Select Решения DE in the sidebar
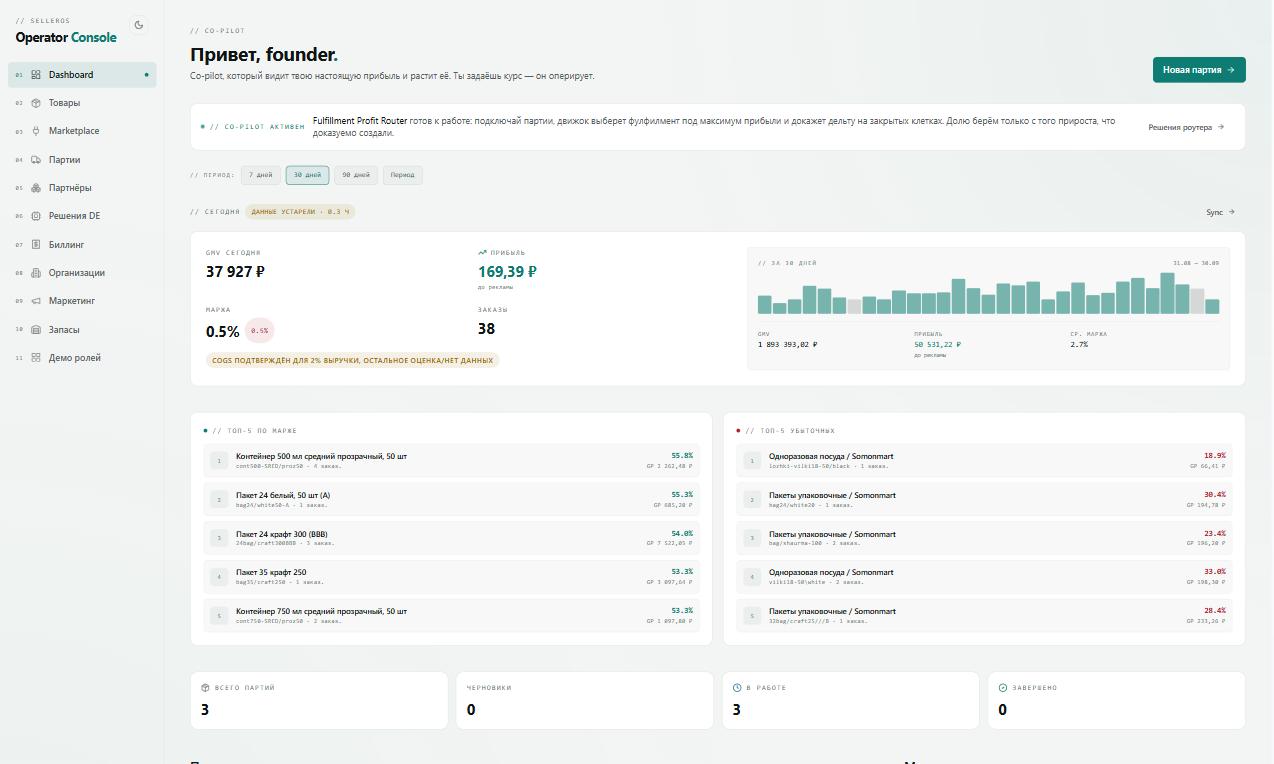The width and height of the screenshot is (1274, 764). pyautogui.click(x=82, y=216)
